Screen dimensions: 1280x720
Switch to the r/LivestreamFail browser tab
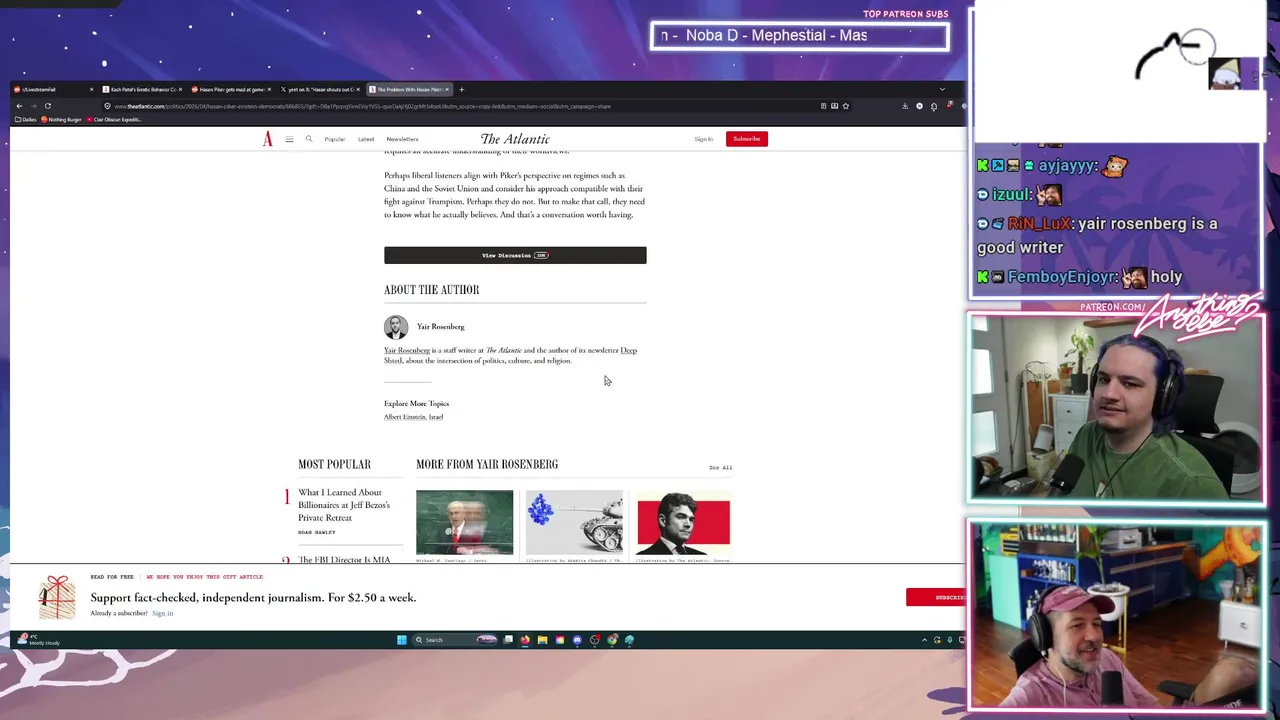pos(52,89)
